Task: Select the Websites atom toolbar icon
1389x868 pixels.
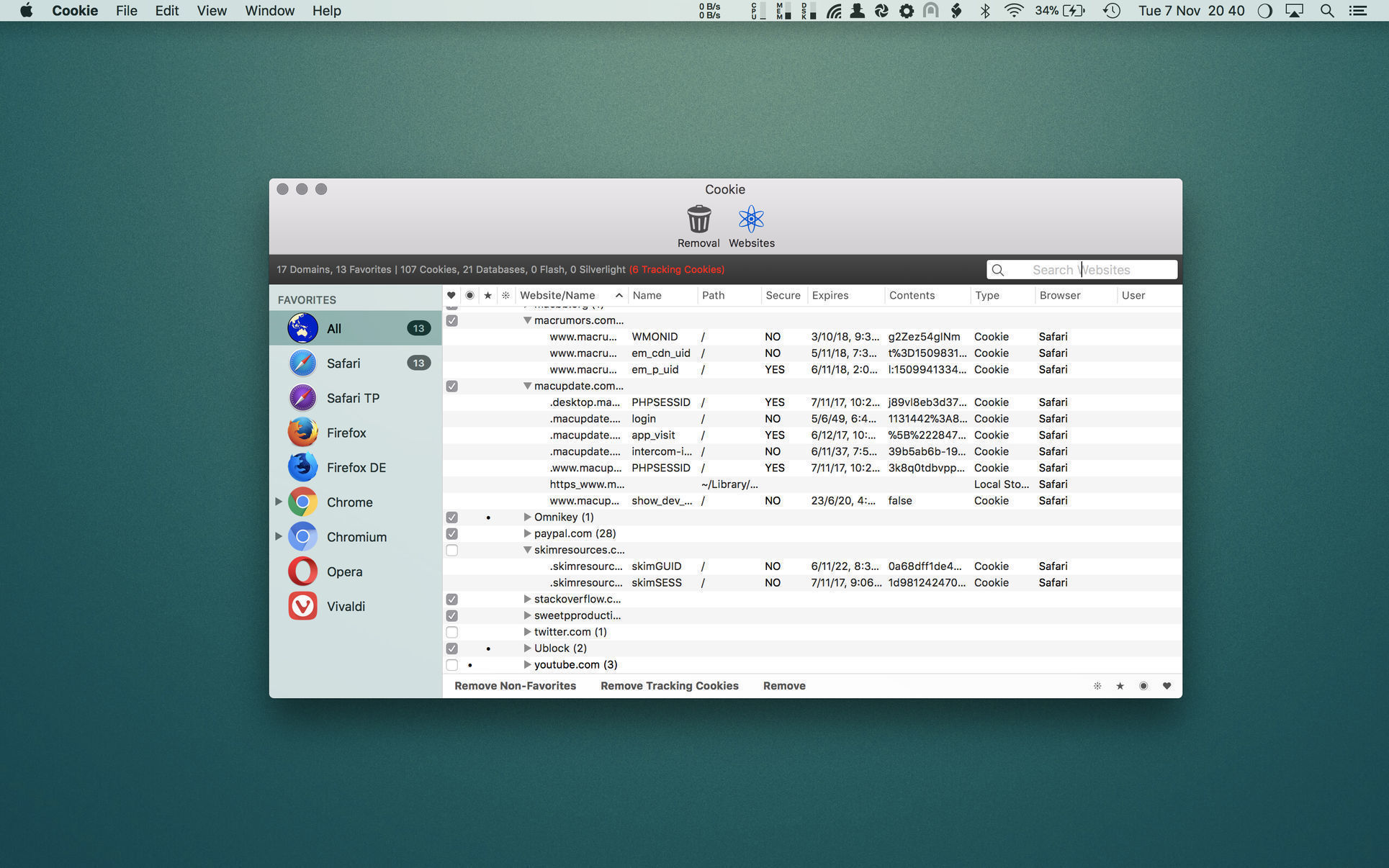Action: (x=751, y=220)
